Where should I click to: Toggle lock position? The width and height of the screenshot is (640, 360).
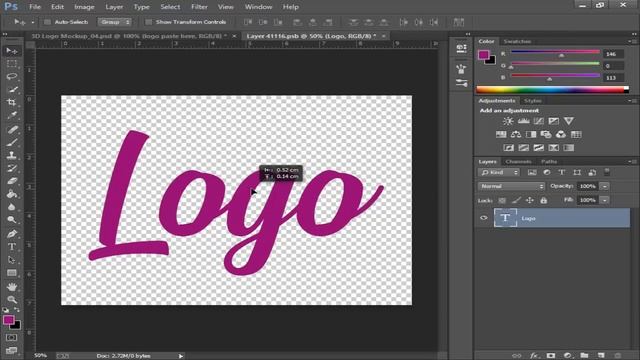(x=529, y=200)
